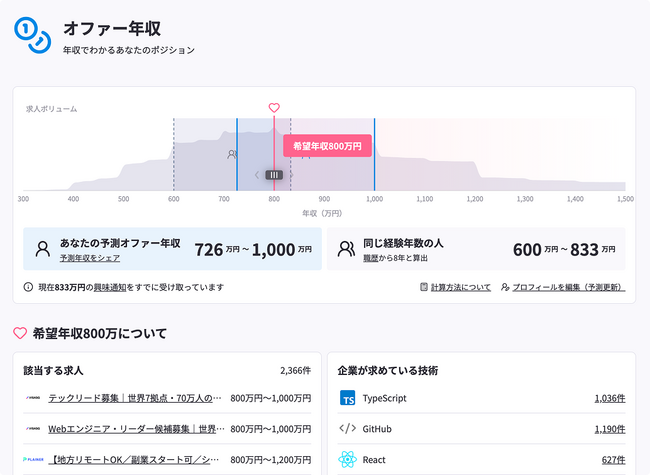
Task: Click the heart marker above the chart
Action: [x=274, y=108]
